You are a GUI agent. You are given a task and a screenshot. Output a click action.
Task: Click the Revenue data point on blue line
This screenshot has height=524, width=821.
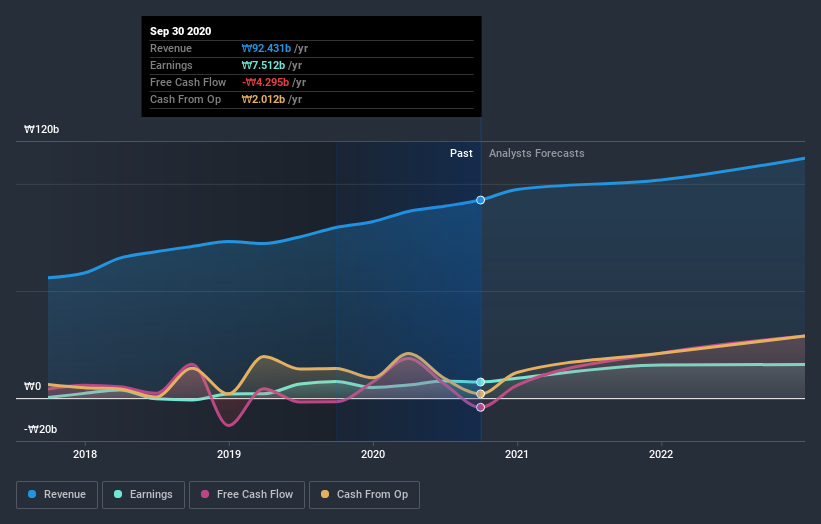coord(480,200)
